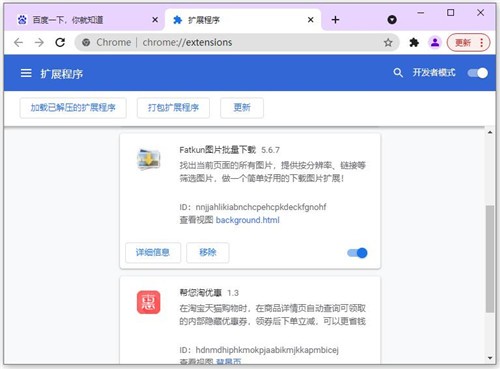
Task: Reload the page with the refresh icon
Action: click(x=60, y=42)
